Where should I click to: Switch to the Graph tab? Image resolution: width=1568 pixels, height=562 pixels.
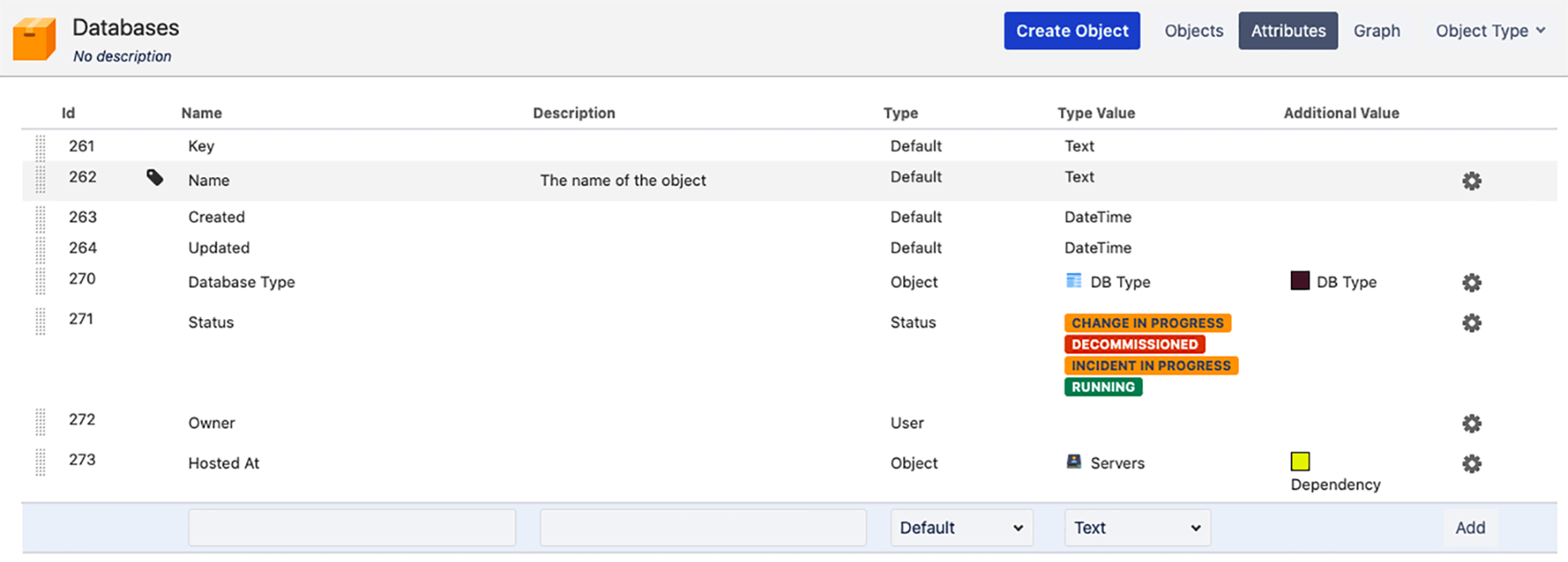(1376, 31)
